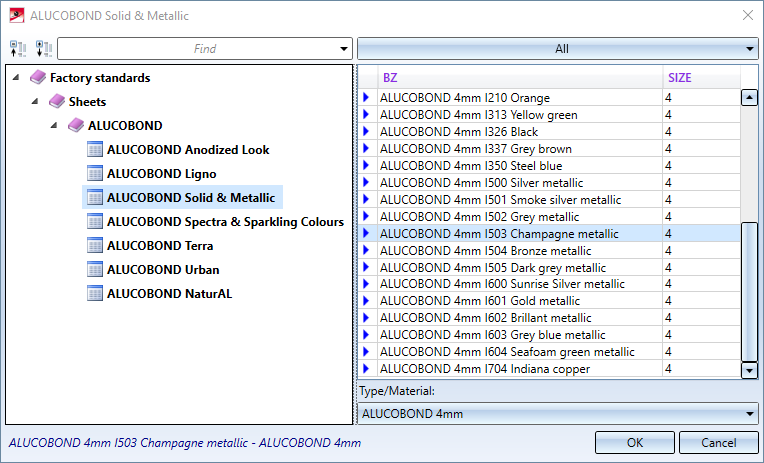Select ALUCOBOND Ligno in tree
Screen dimensions: 764x463
click(162, 174)
